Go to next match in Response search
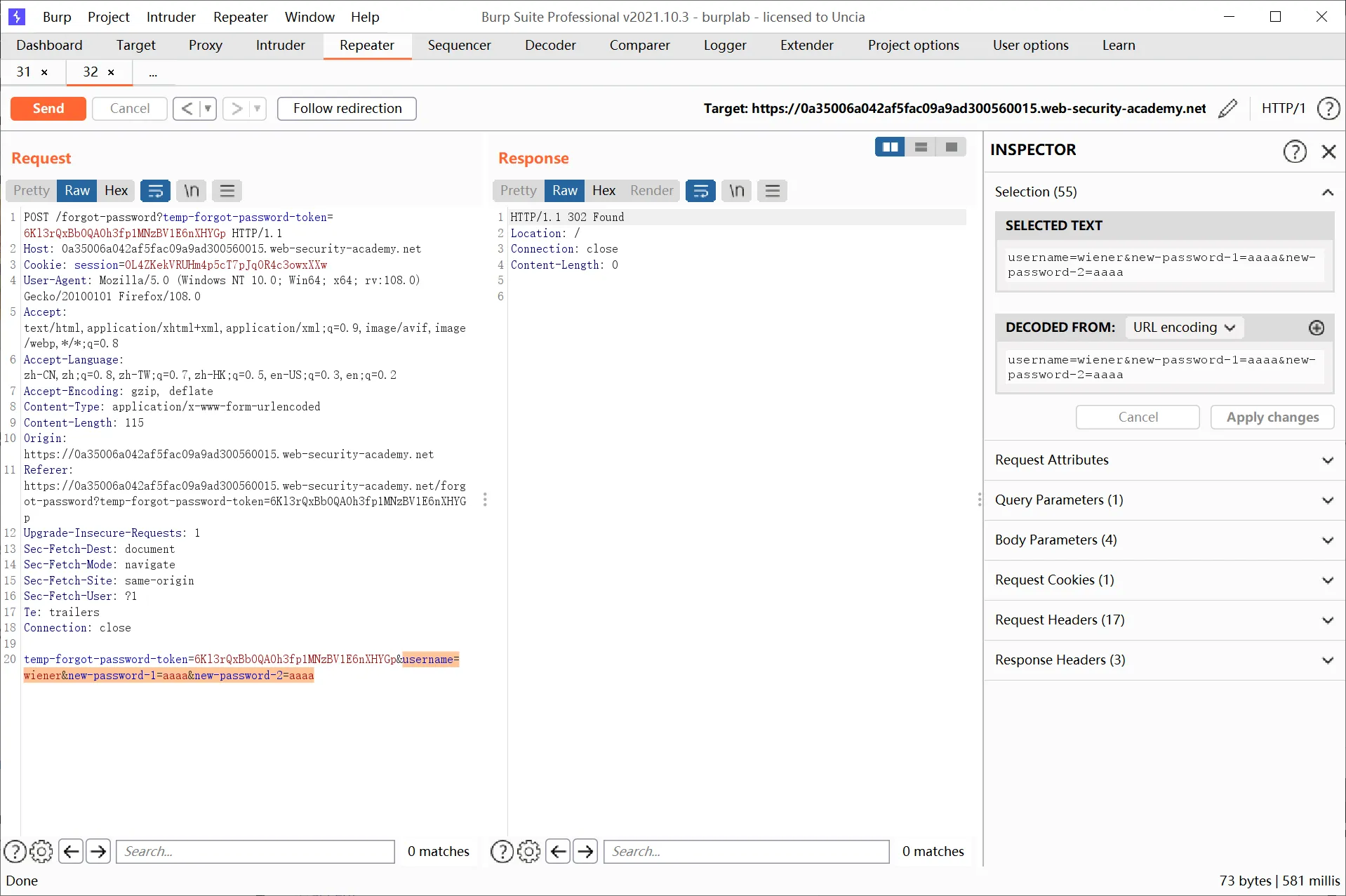Image resolution: width=1346 pixels, height=896 pixels. [585, 852]
